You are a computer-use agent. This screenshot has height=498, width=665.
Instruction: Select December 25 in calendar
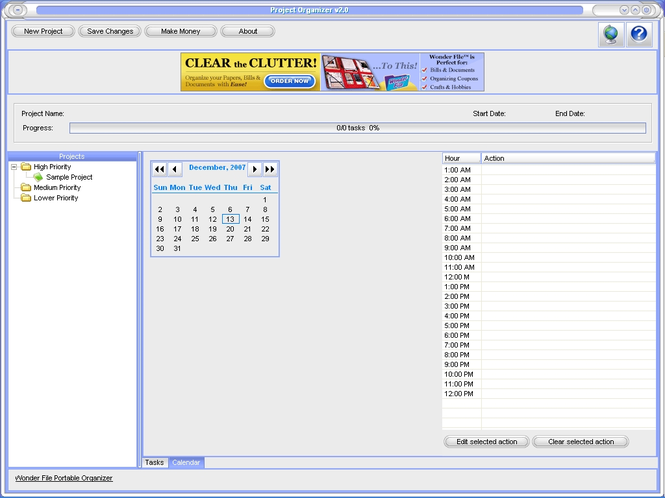tap(195, 239)
